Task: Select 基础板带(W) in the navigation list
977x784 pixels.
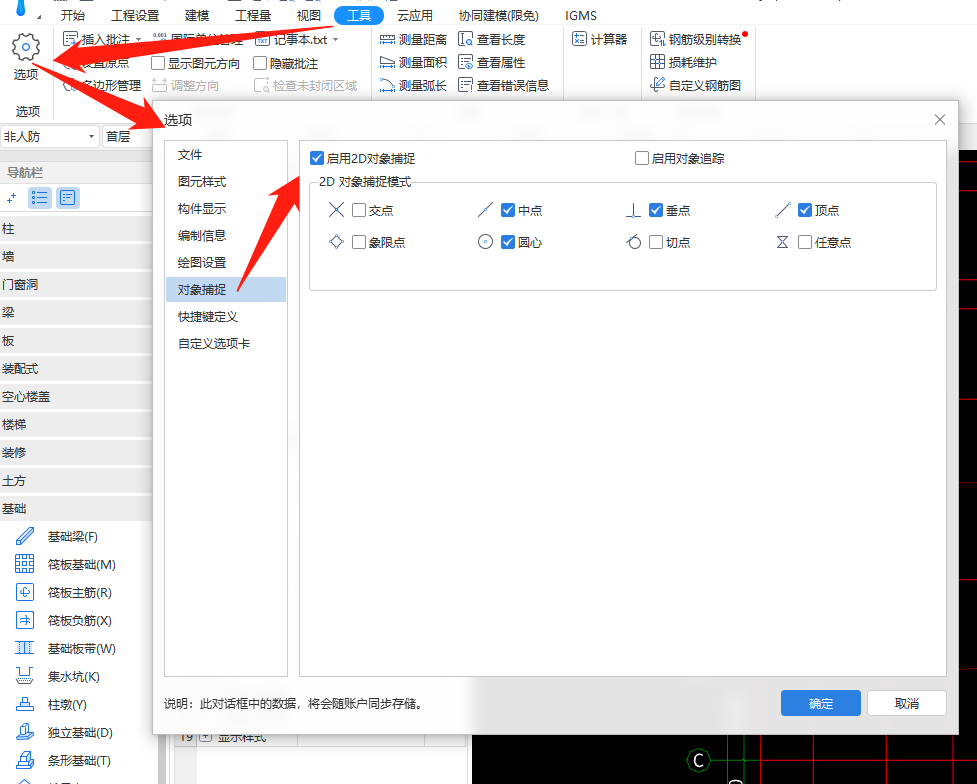Action: click(65, 649)
